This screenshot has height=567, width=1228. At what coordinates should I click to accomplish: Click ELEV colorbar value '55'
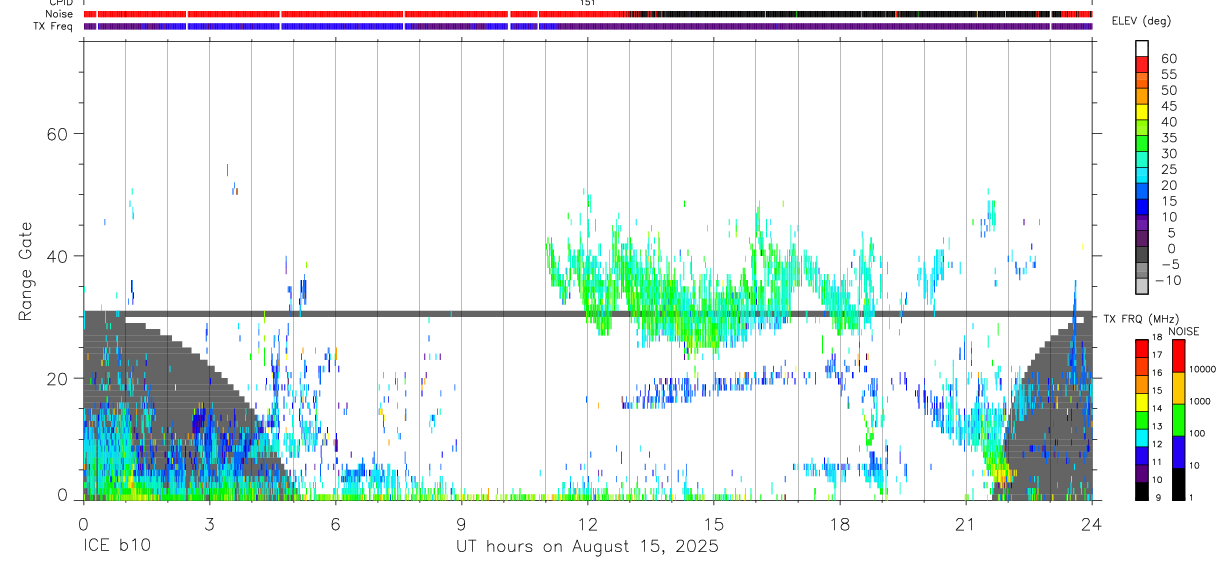pyautogui.click(x=1169, y=74)
